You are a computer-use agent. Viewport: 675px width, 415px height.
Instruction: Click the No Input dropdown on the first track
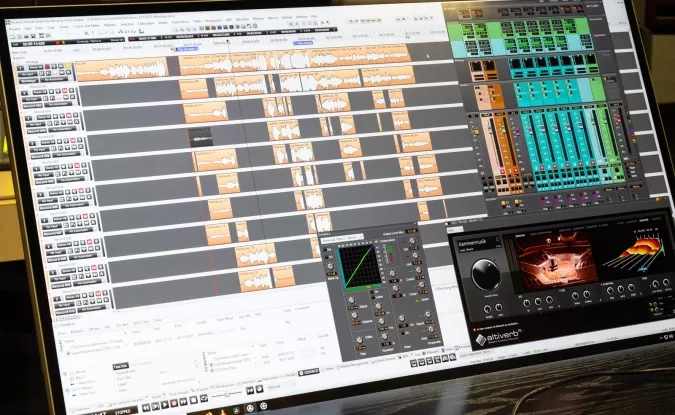[30, 75]
